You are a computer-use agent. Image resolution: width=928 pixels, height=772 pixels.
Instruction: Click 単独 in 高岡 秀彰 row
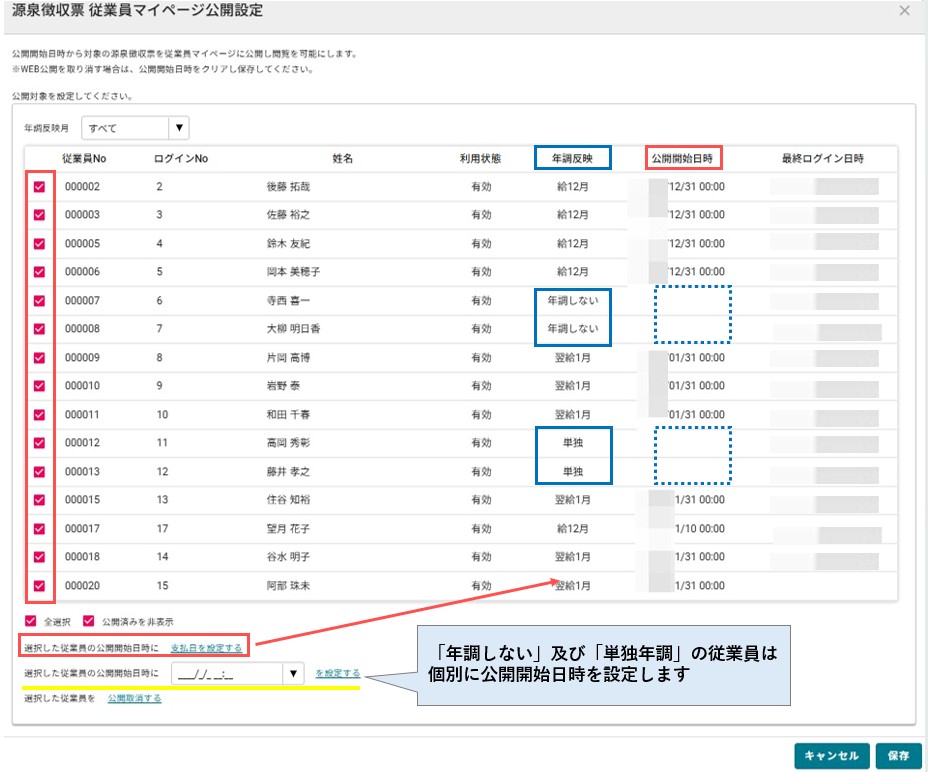tap(573, 443)
